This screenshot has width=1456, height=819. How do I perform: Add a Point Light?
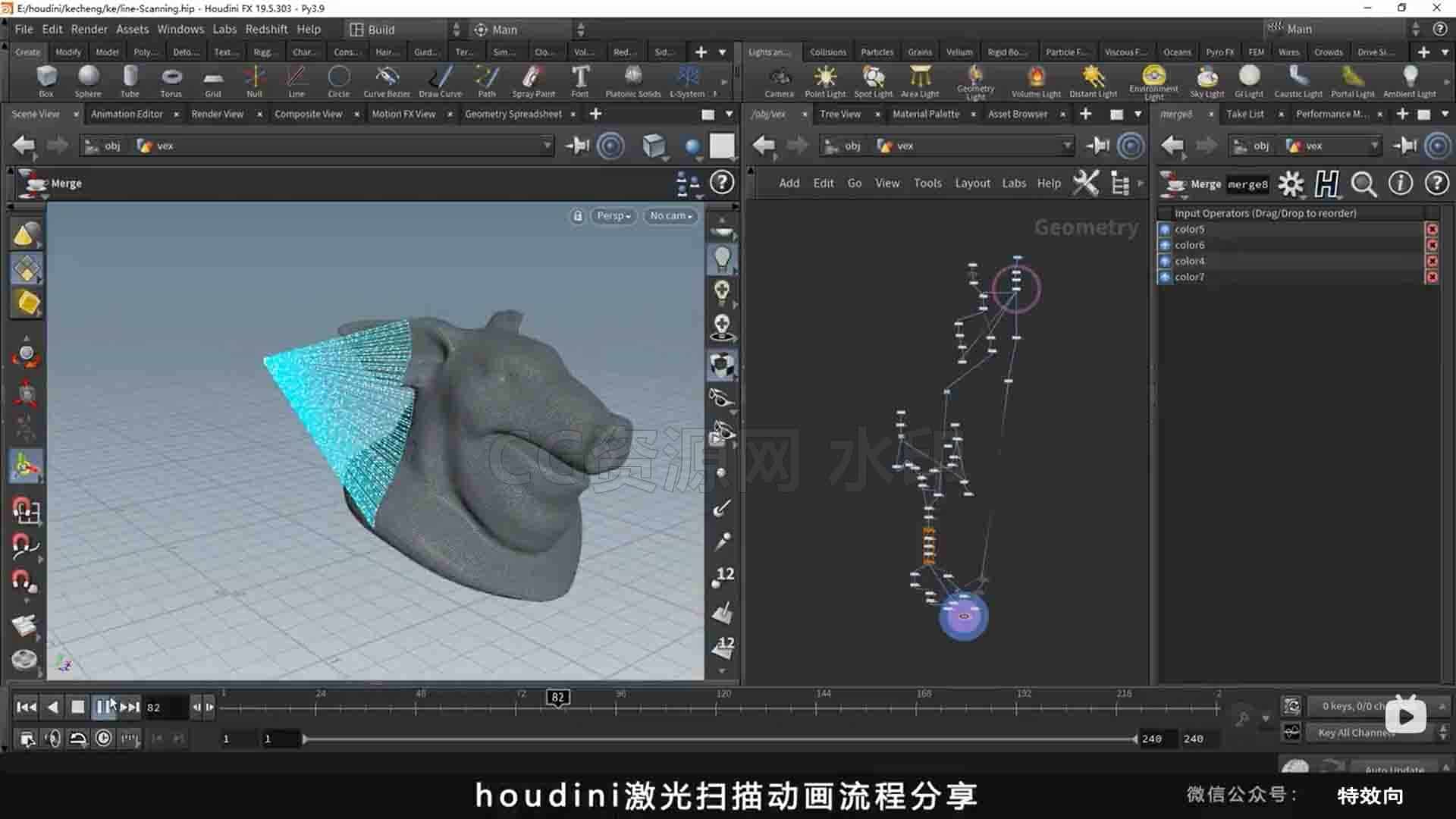[x=825, y=81]
